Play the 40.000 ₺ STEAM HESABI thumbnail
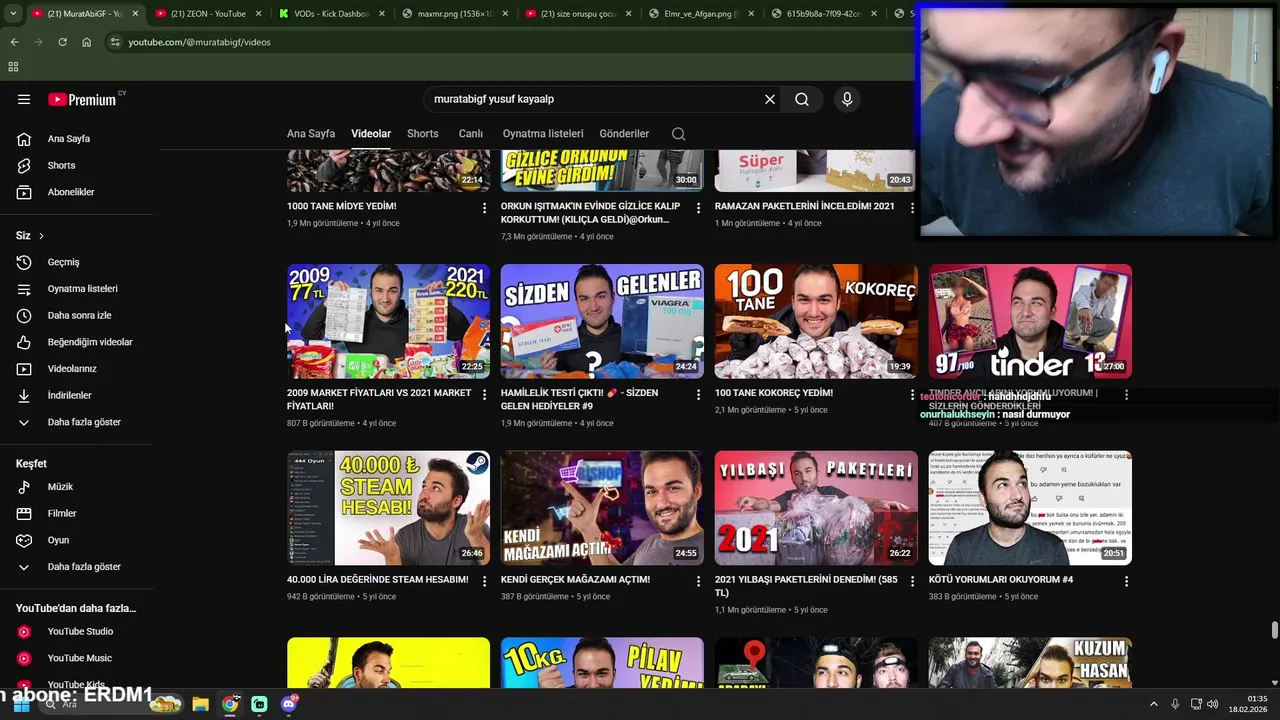The height and width of the screenshot is (720, 1280). [388, 508]
